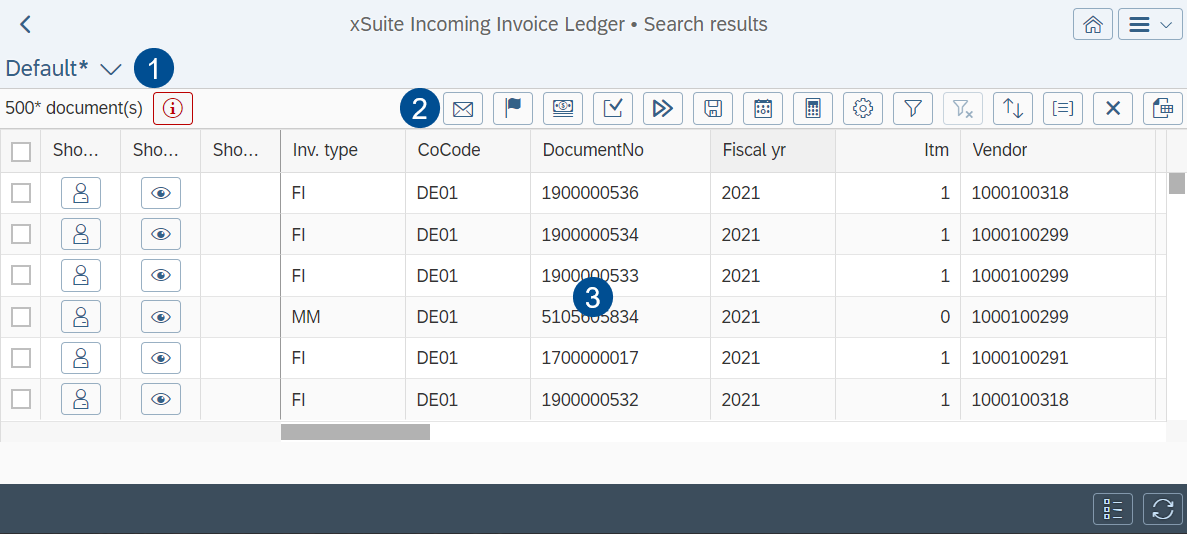Click the money banknote icon in toolbar

(x=563, y=109)
